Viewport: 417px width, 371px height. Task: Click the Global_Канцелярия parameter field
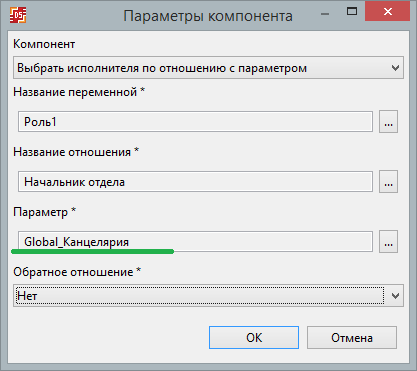(x=195, y=242)
